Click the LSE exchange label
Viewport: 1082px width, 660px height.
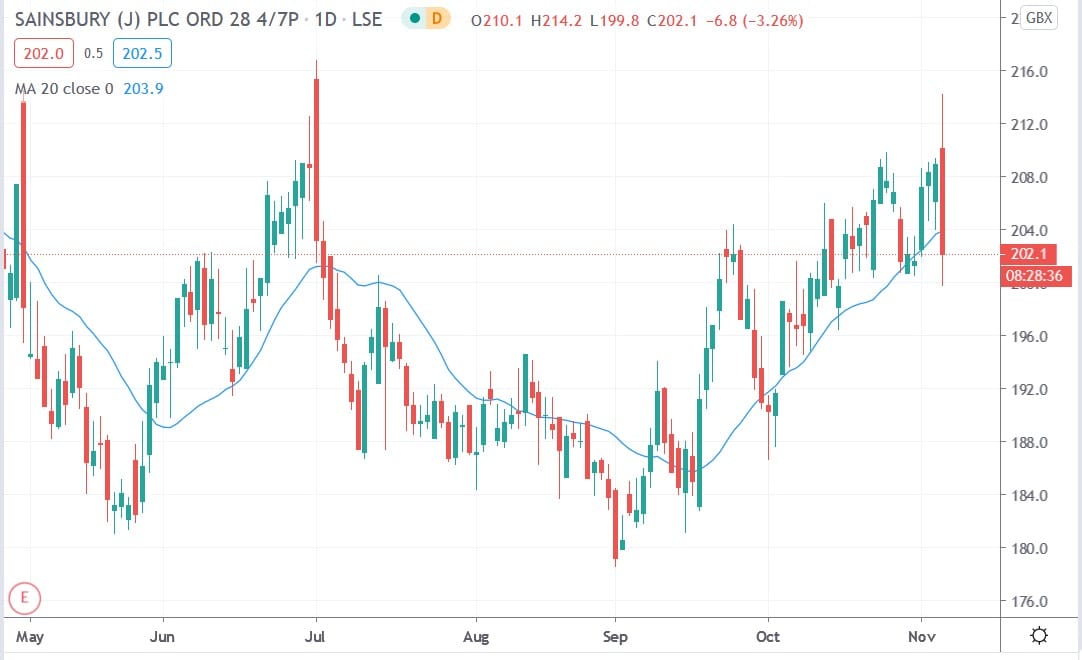click(369, 18)
